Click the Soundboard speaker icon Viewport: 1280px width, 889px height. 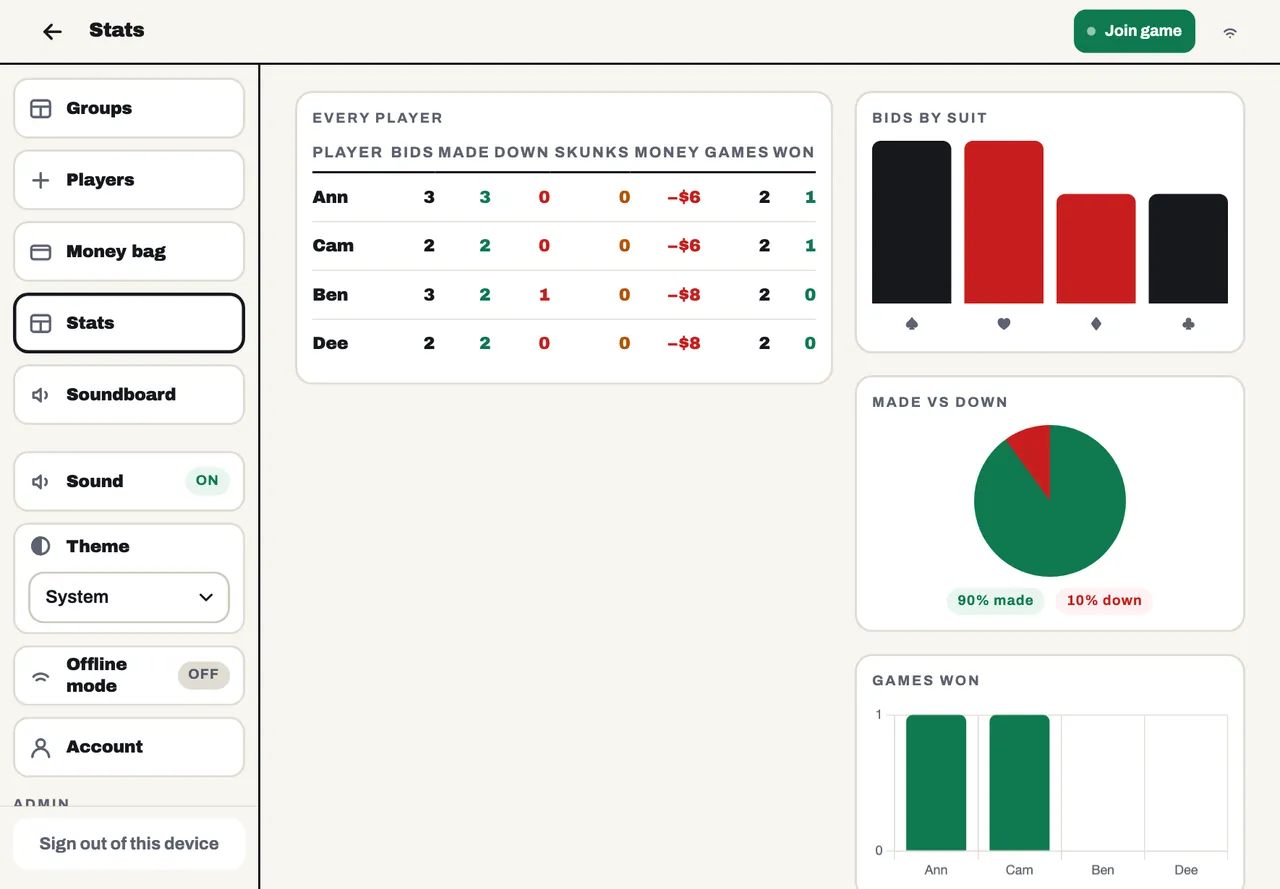click(41, 395)
